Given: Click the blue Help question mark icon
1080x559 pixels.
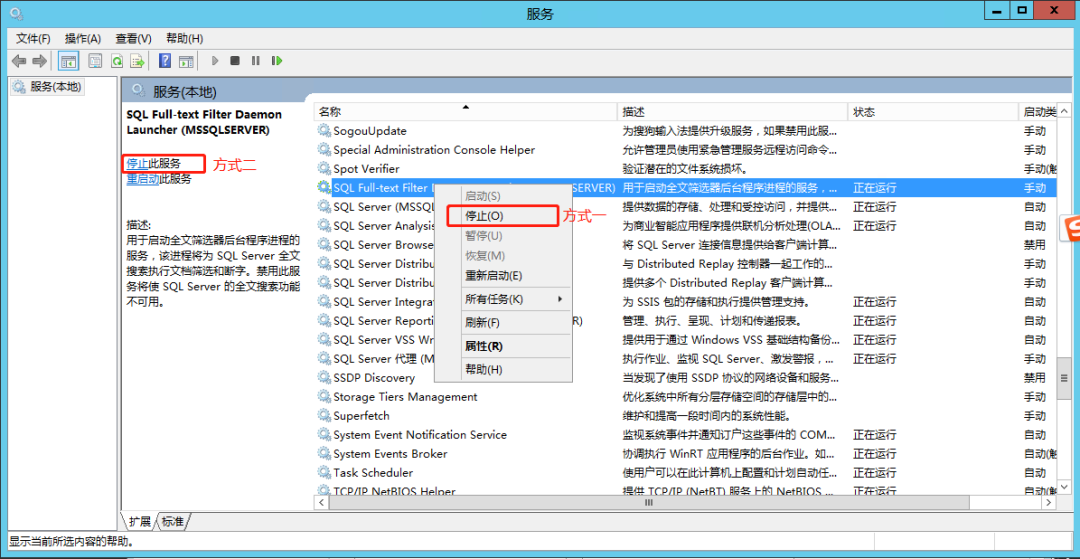Looking at the screenshot, I should [165, 61].
